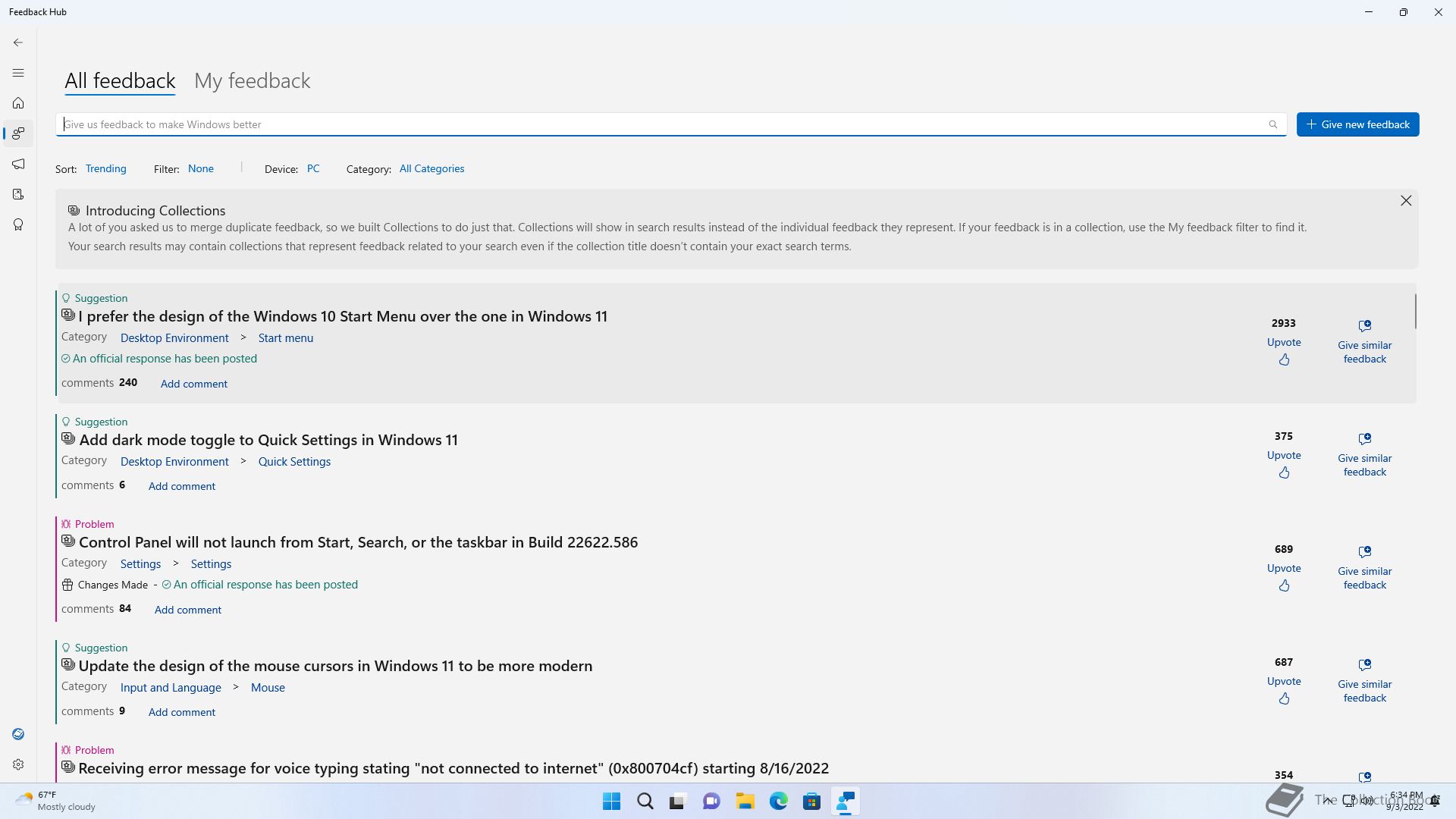Add comment on Start Menu suggestion
The width and height of the screenshot is (1456, 819).
coord(193,384)
